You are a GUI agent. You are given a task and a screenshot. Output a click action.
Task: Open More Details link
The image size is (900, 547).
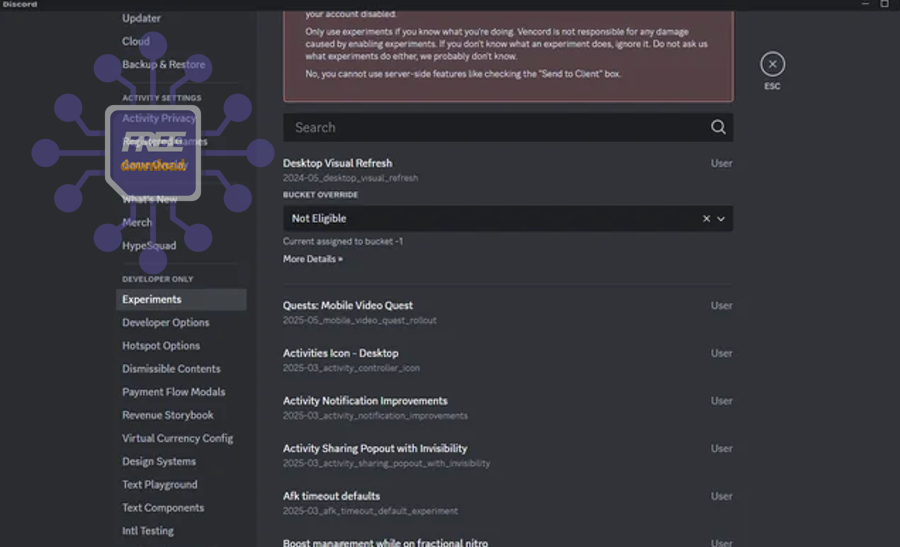tap(313, 259)
